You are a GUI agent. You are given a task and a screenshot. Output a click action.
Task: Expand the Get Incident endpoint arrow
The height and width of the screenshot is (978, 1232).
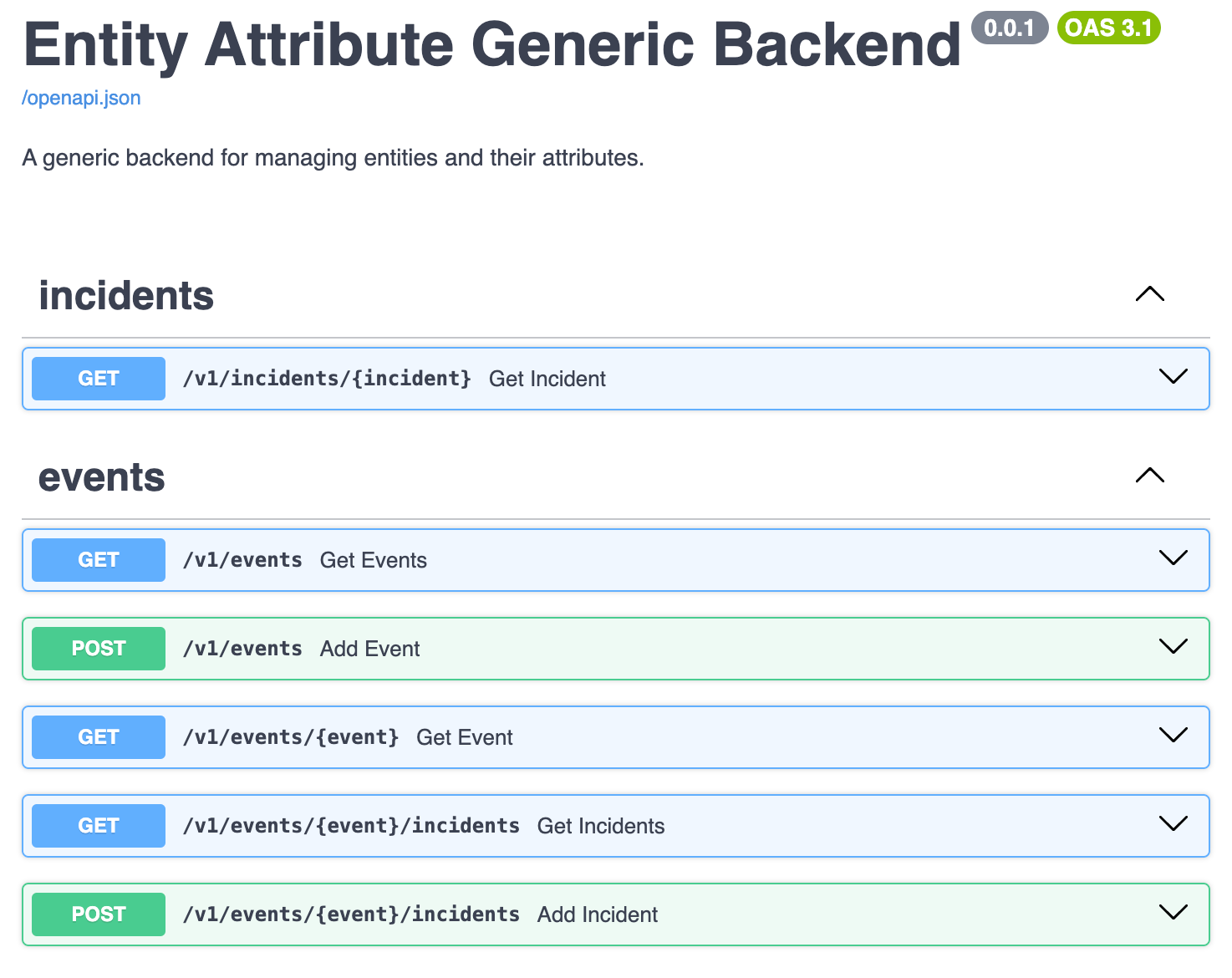pos(1173,377)
